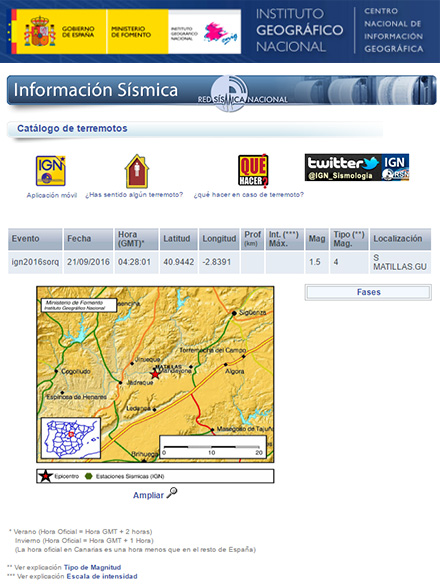Select event cell ign2016sorq
Viewport: 440px width, 584px height.
35,262
